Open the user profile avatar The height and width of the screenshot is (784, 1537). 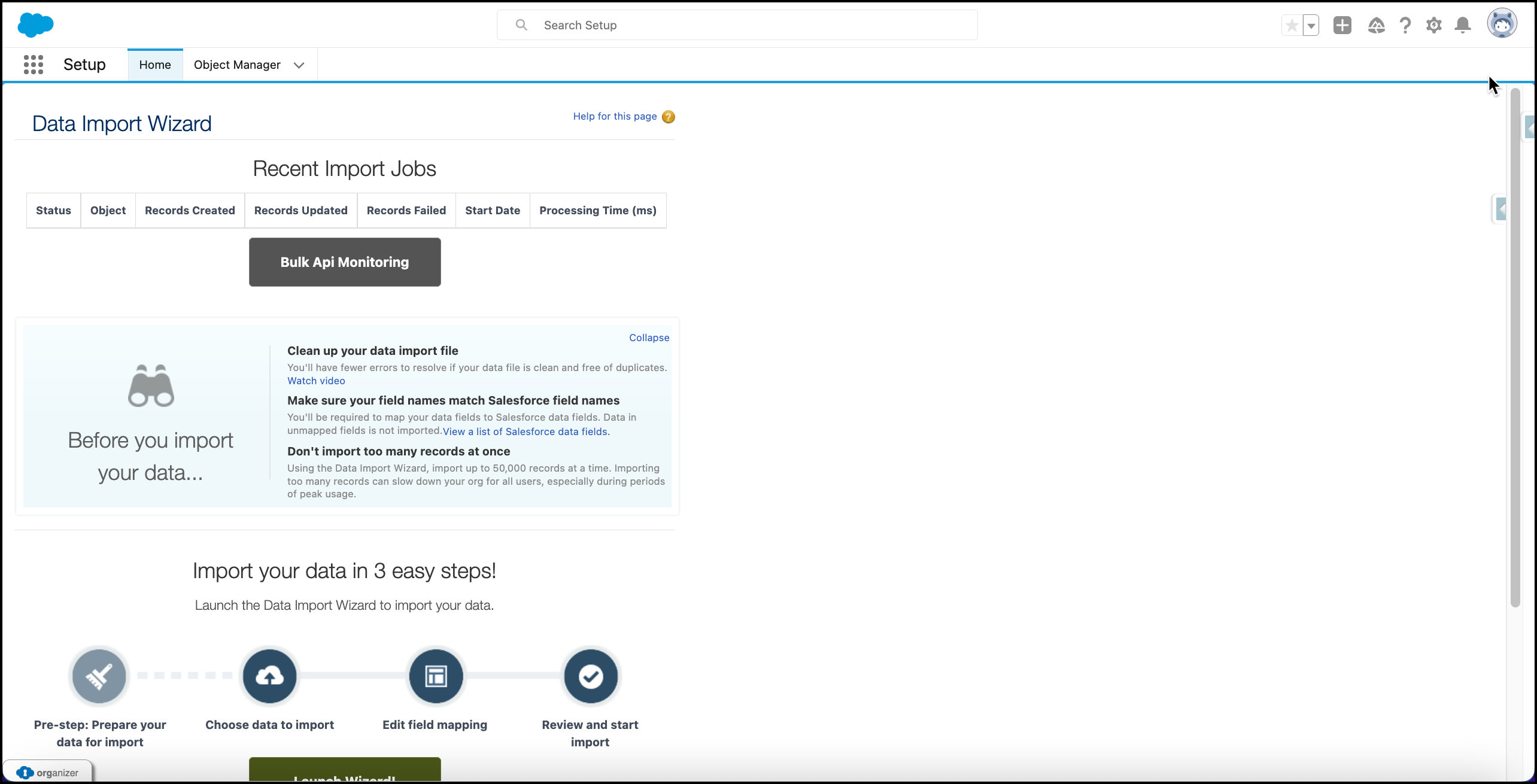1502,24
